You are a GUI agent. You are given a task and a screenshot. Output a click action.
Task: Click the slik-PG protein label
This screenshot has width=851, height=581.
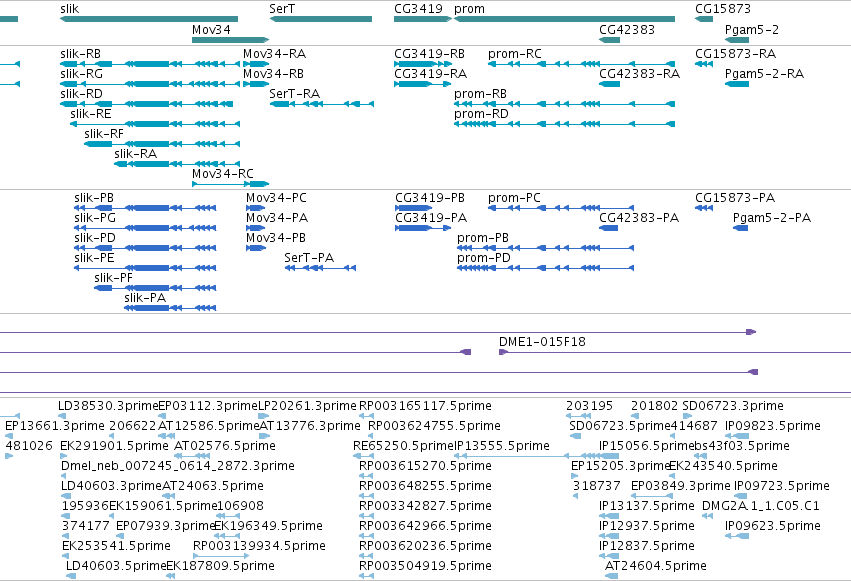tap(95, 218)
